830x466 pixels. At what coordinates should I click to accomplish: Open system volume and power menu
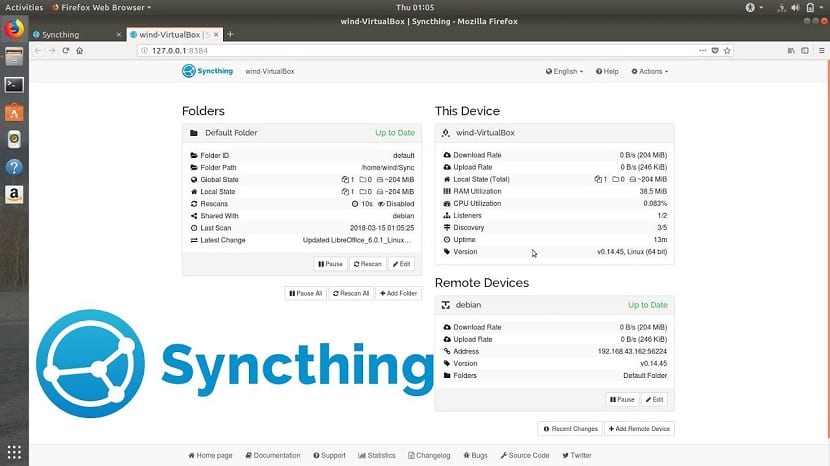(798, 7)
